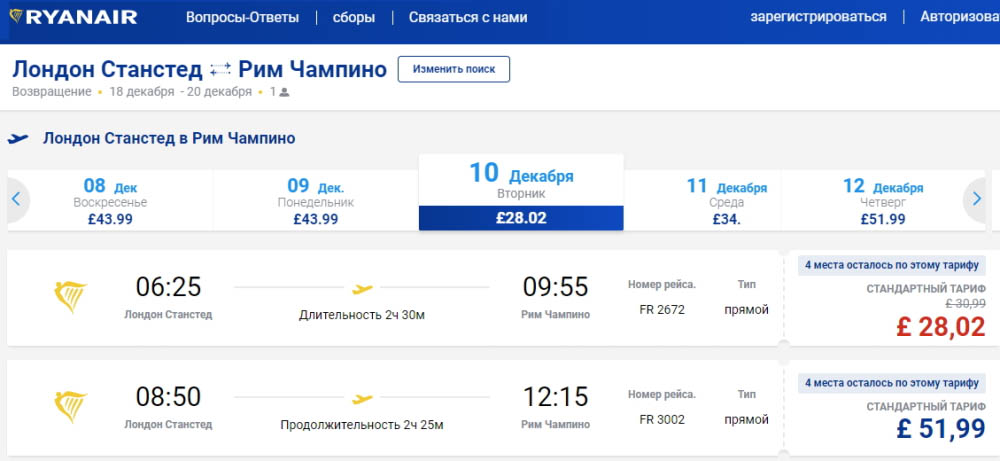Choose the 12 Декабря Четверг date tab

[x=882, y=201]
